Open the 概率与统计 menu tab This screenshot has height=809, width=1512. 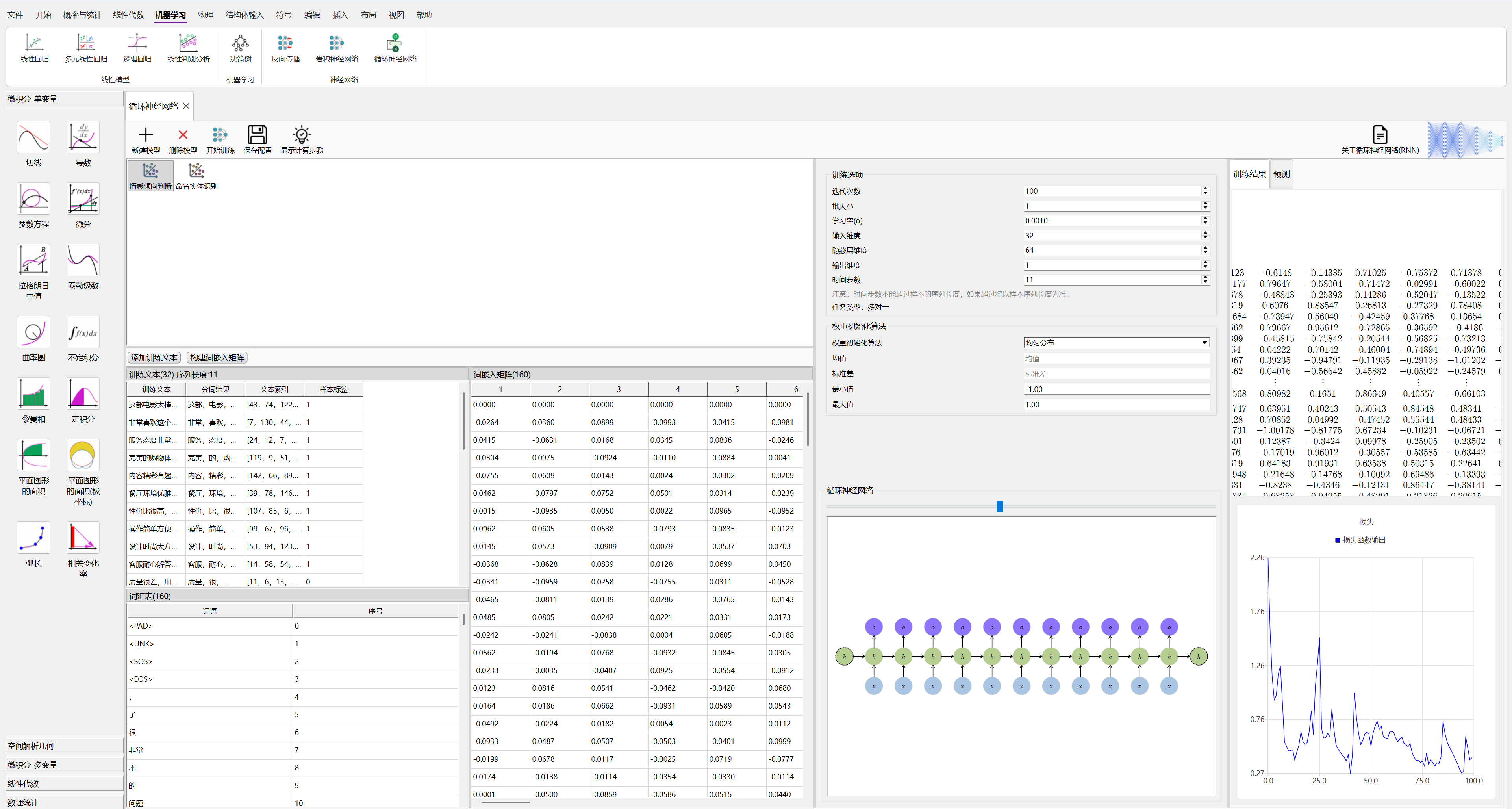(82, 15)
